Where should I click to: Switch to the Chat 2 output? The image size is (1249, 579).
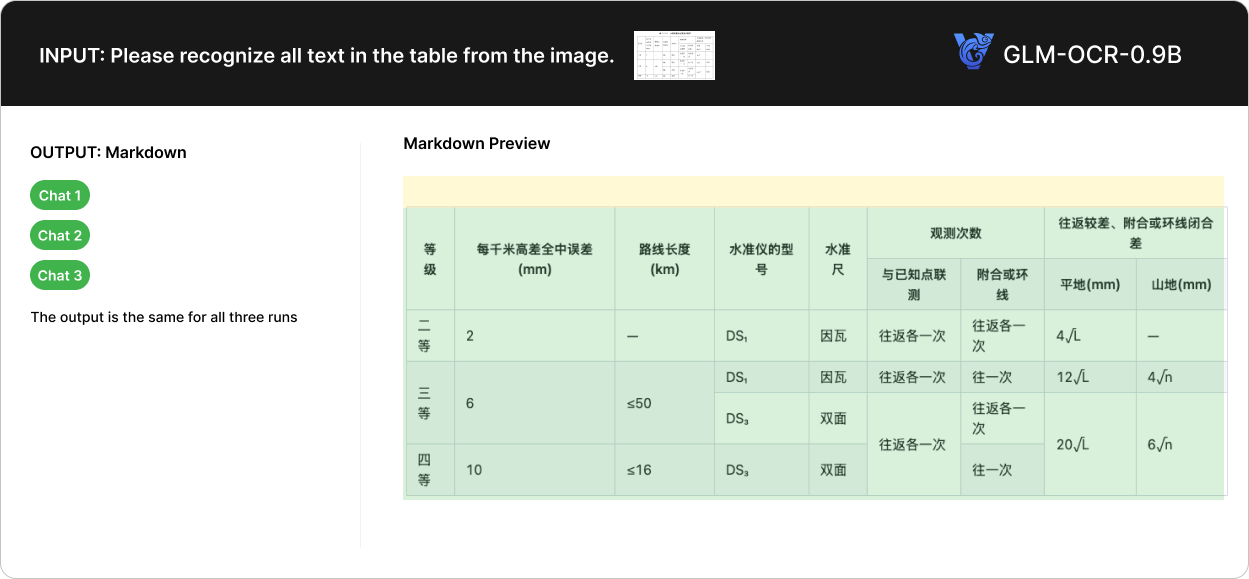click(x=60, y=236)
